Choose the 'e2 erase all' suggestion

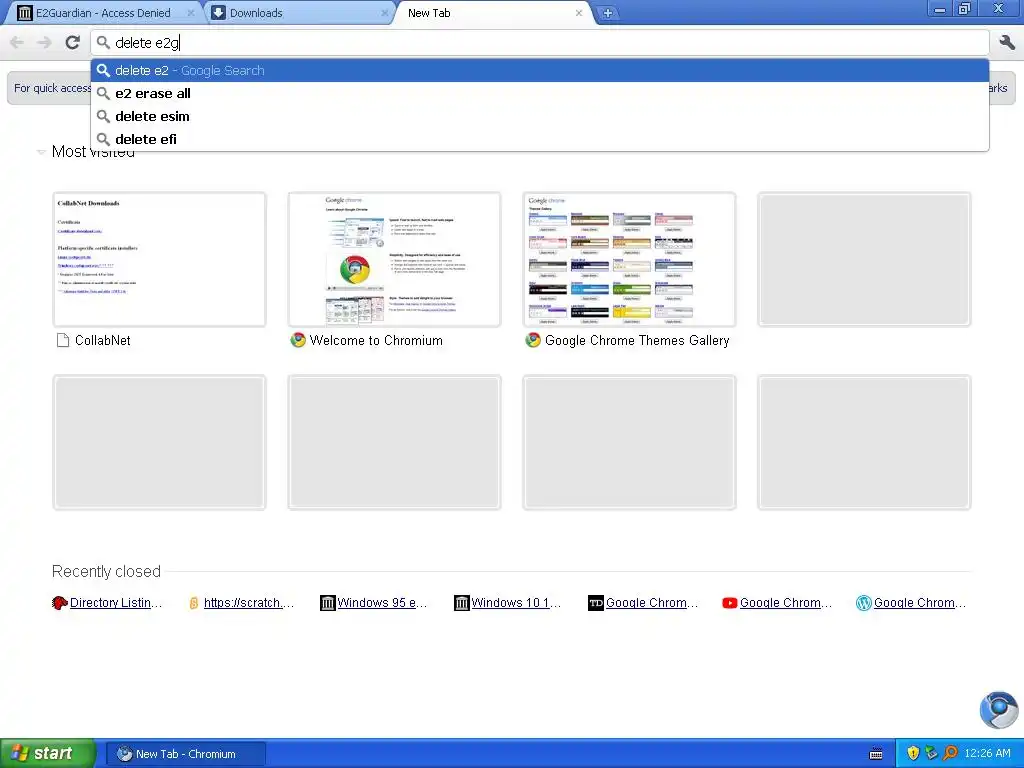[x=540, y=93]
